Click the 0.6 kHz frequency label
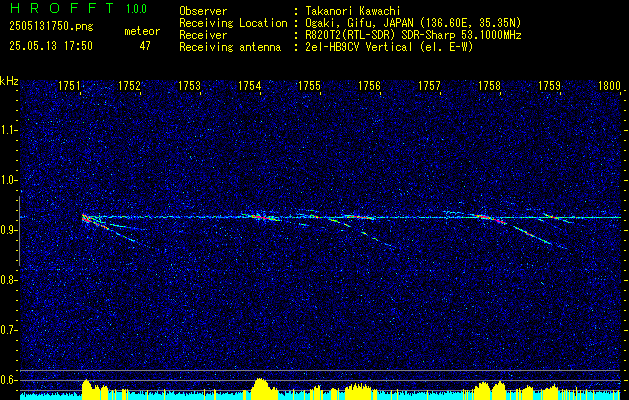The width and height of the screenshot is (629, 400). tap(8, 380)
